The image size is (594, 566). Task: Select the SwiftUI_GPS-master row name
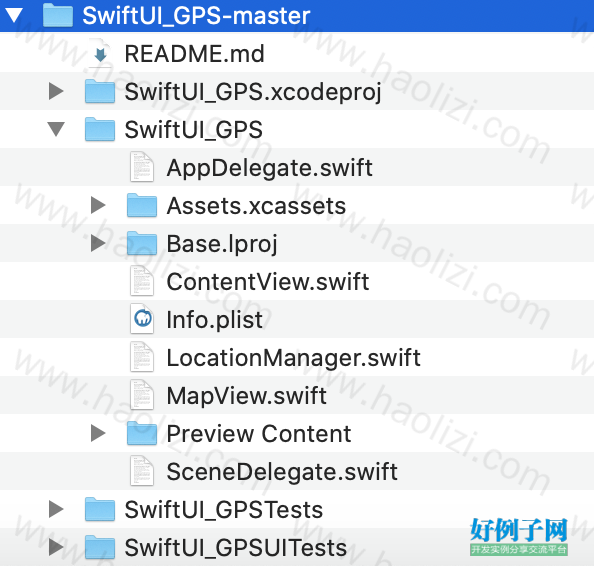[x=196, y=16]
